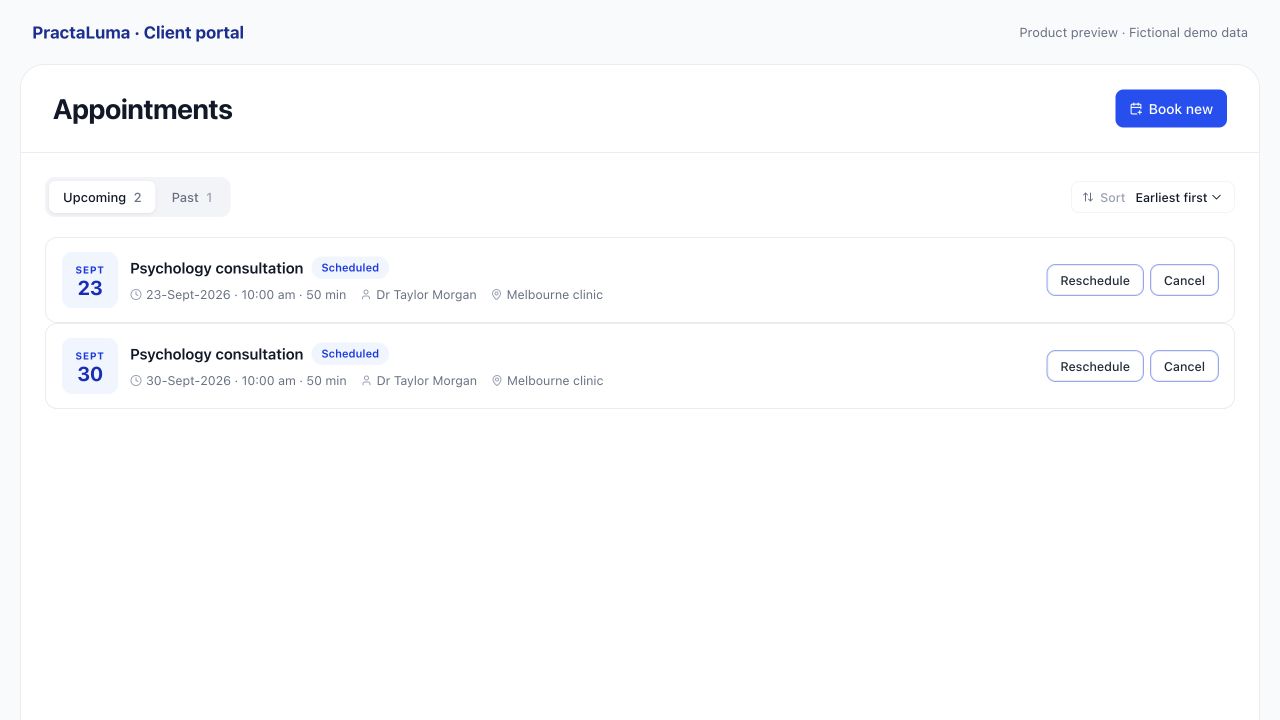This screenshot has height=720, width=1280.
Task: Click the sort arrows icon
Action: click(1088, 197)
